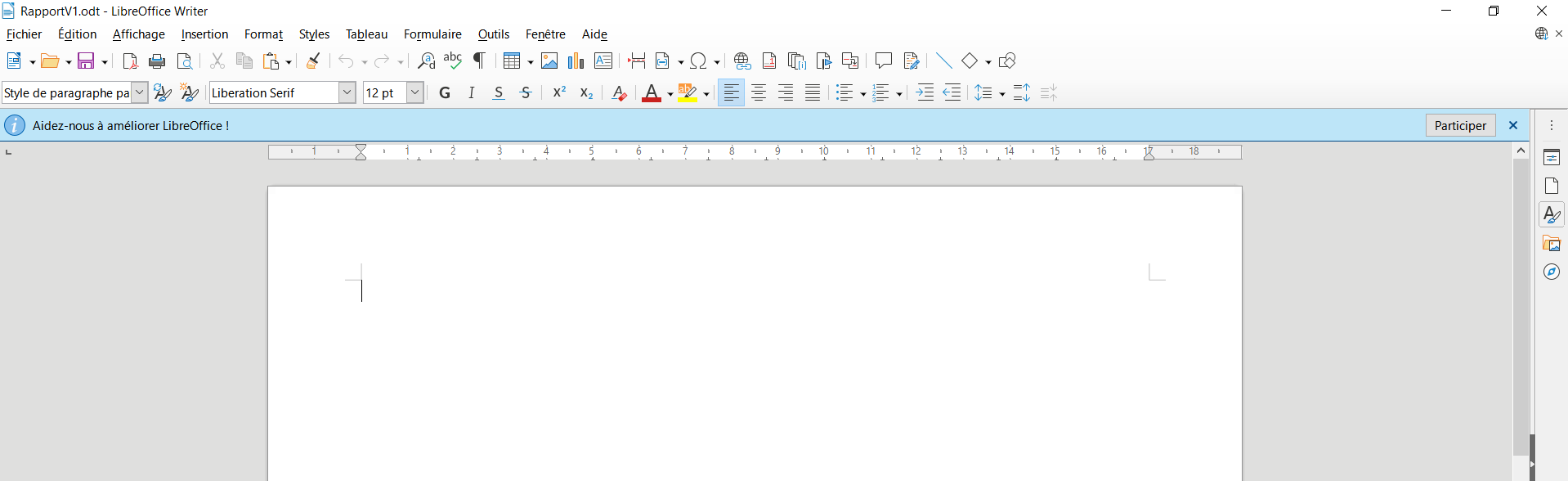
Task: Toggle track changes recording
Action: click(912, 61)
